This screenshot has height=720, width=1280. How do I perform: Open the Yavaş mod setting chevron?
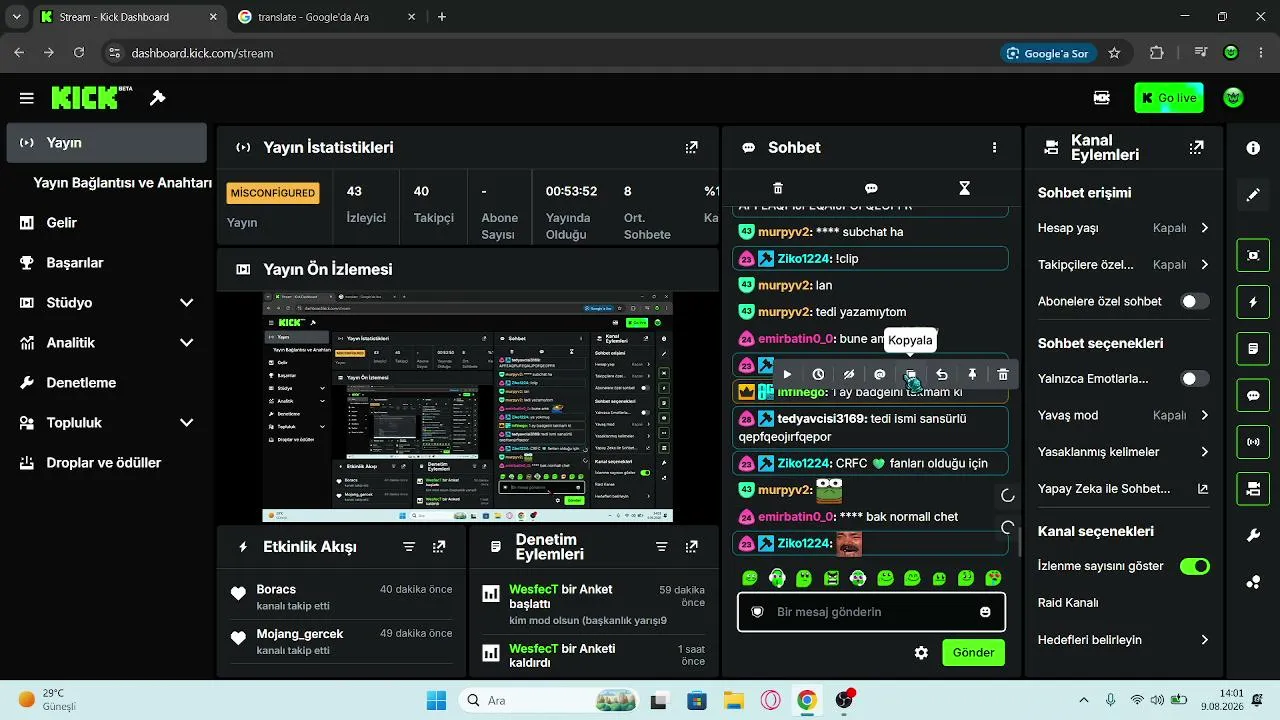(x=1205, y=415)
